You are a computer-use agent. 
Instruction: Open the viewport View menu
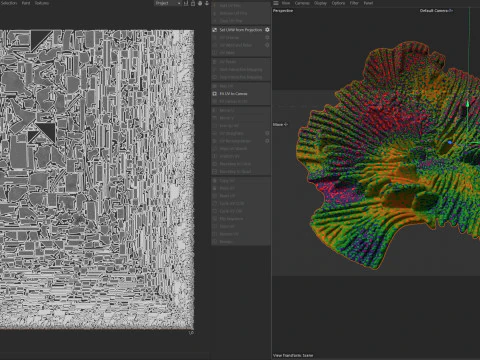286,3
